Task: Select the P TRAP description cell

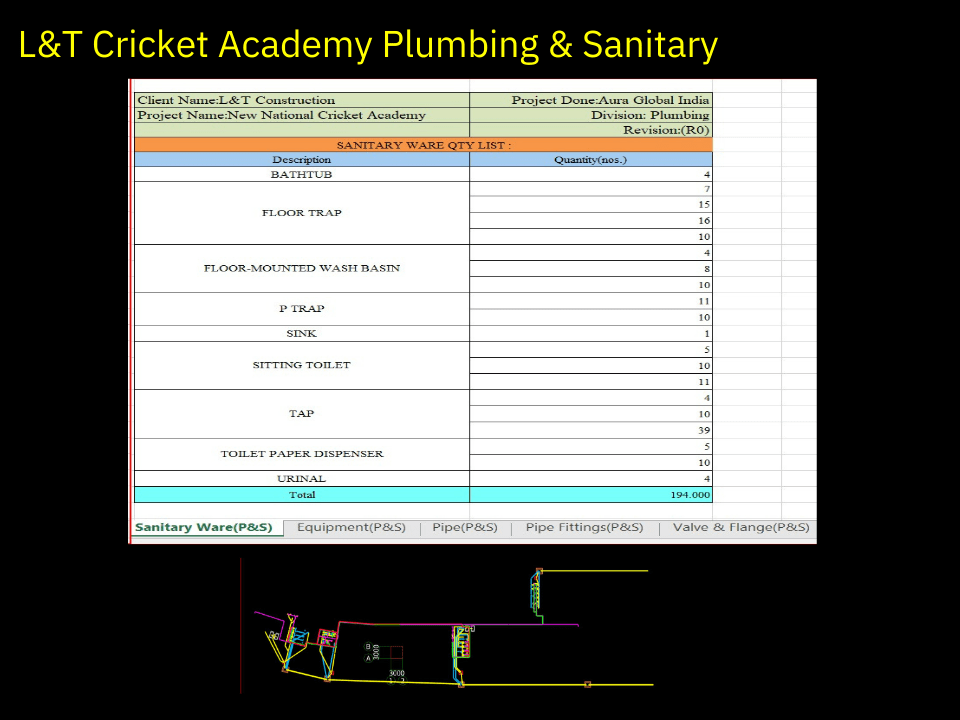Action: [302, 309]
